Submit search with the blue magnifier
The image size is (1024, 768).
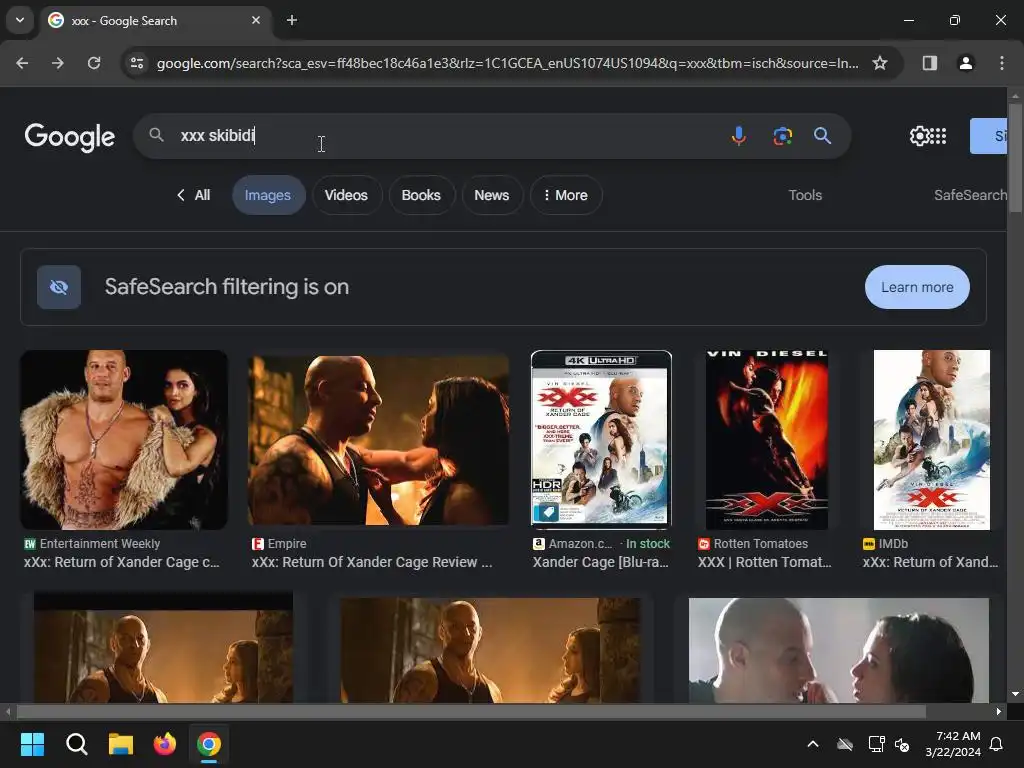(822, 136)
